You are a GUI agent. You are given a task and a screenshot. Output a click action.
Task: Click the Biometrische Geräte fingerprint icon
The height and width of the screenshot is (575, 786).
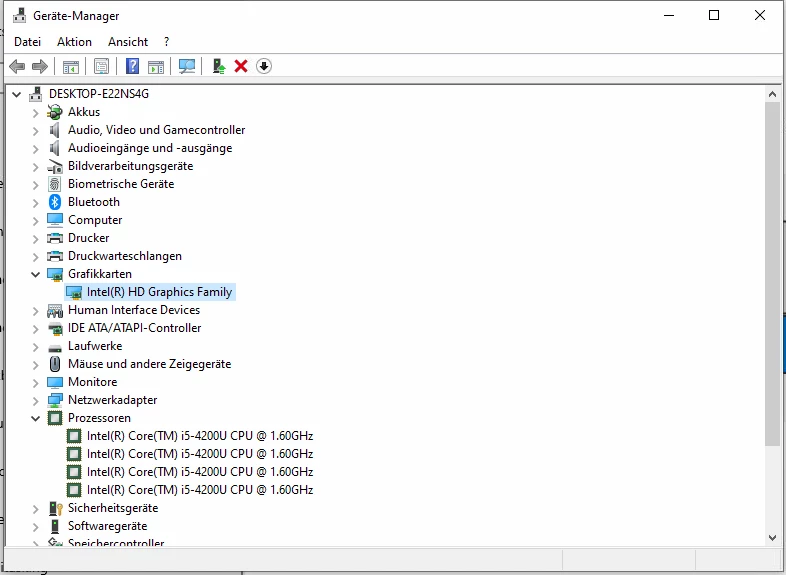pos(55,184)
